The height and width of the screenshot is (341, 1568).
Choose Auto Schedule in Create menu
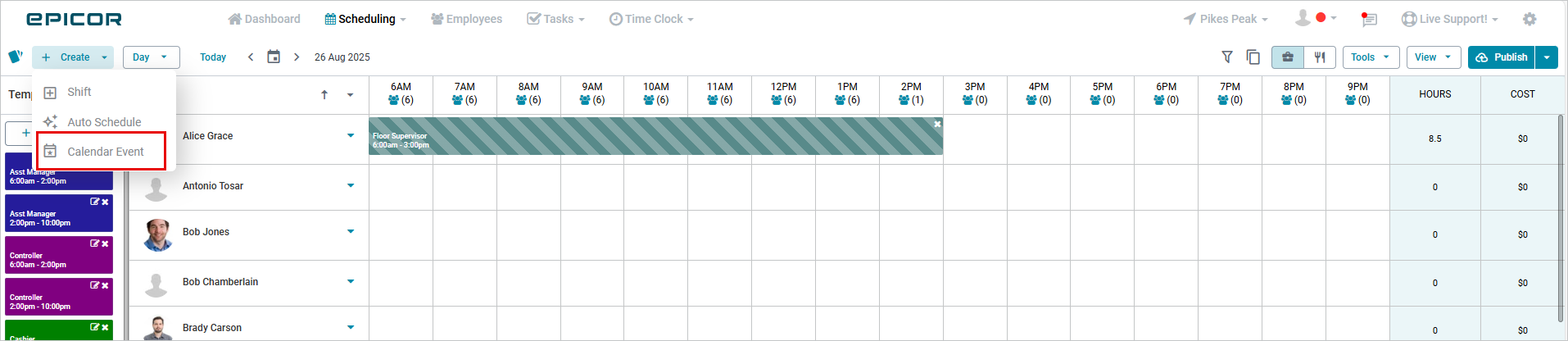click(x=104, y=122)
